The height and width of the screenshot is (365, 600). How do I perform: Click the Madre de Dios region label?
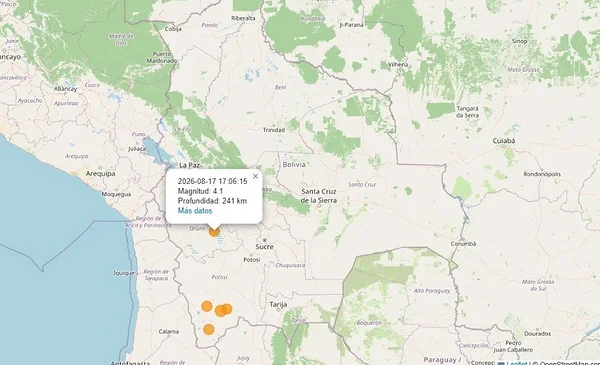coord(121,39)
